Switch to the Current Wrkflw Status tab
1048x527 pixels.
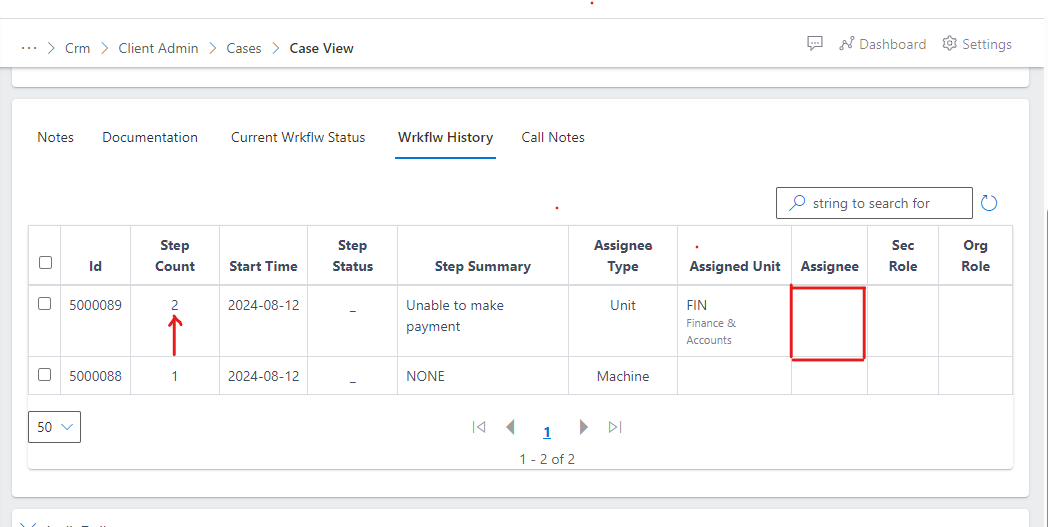298,137
